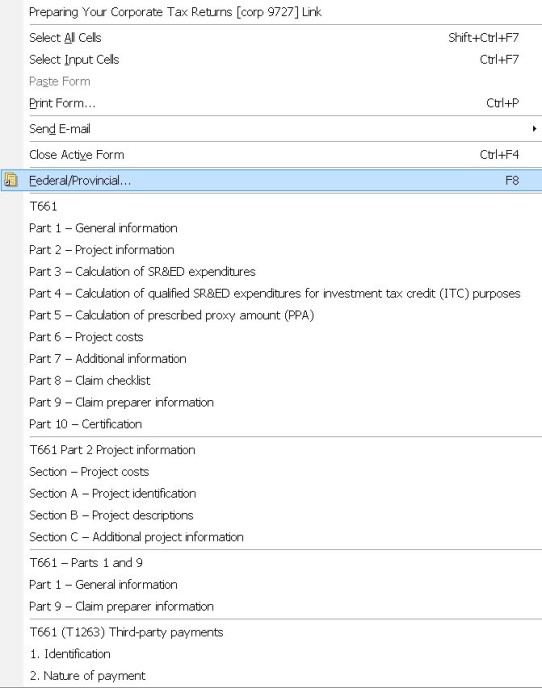The image size is (542, 688).
Task: Open Part 4 qualified SR&ED expenditures ITC
Action: [x=271, y=293]
